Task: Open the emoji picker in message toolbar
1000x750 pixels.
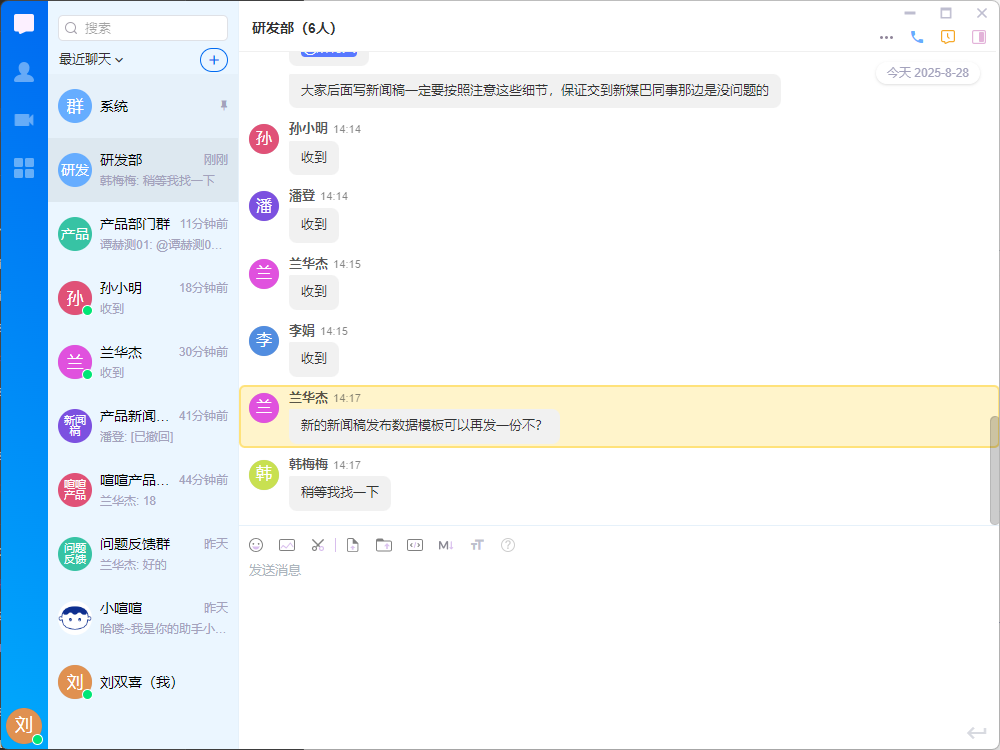Action: coord(256,545)
